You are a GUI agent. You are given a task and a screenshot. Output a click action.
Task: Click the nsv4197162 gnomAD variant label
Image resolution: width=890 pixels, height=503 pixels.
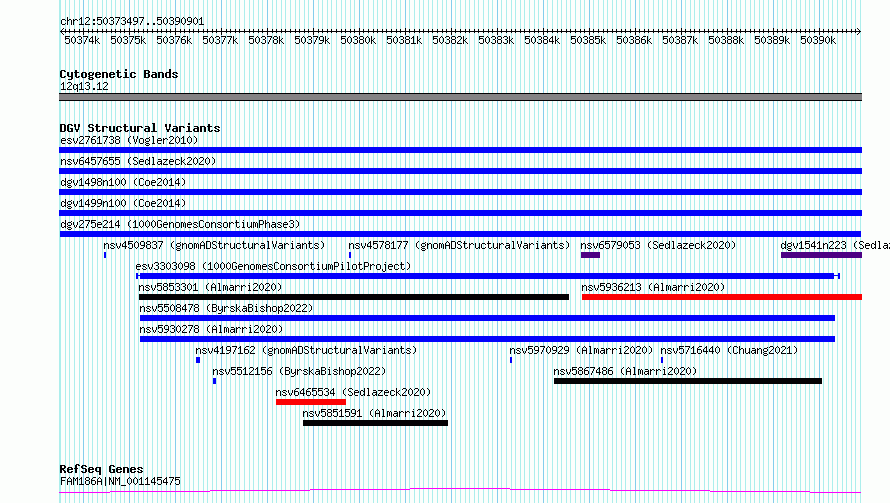[x=306, y=350]
